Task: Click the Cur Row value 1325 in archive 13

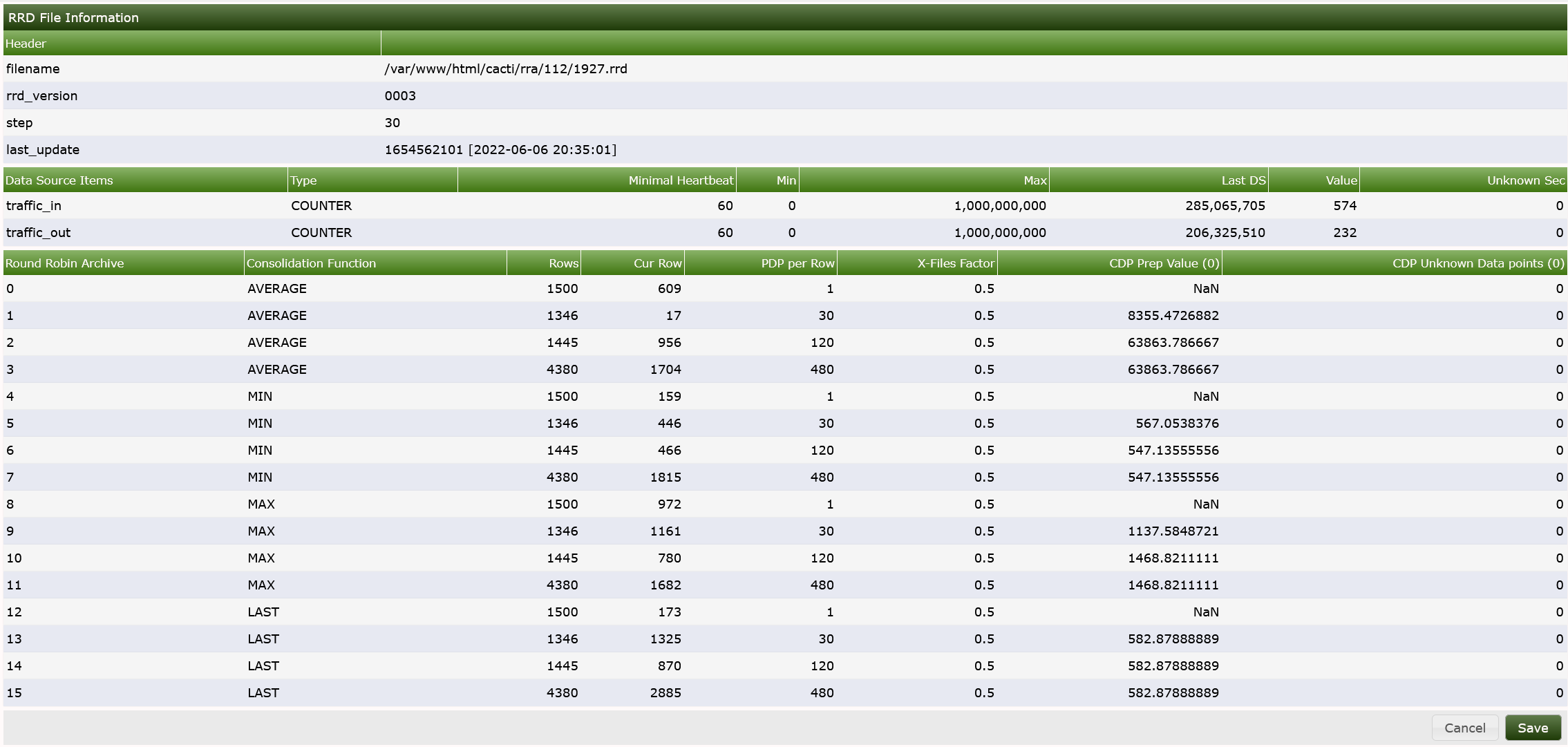Action: pos(665,639)
